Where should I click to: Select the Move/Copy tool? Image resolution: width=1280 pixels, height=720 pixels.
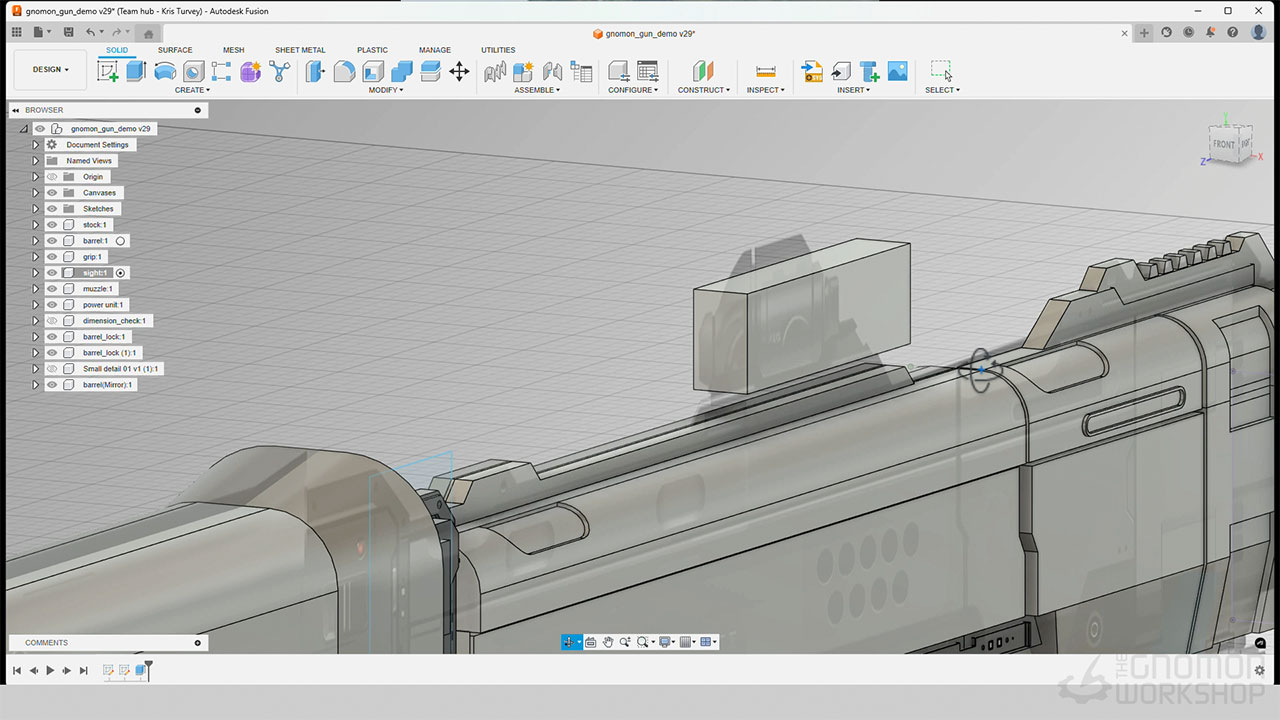coord(459,71)
